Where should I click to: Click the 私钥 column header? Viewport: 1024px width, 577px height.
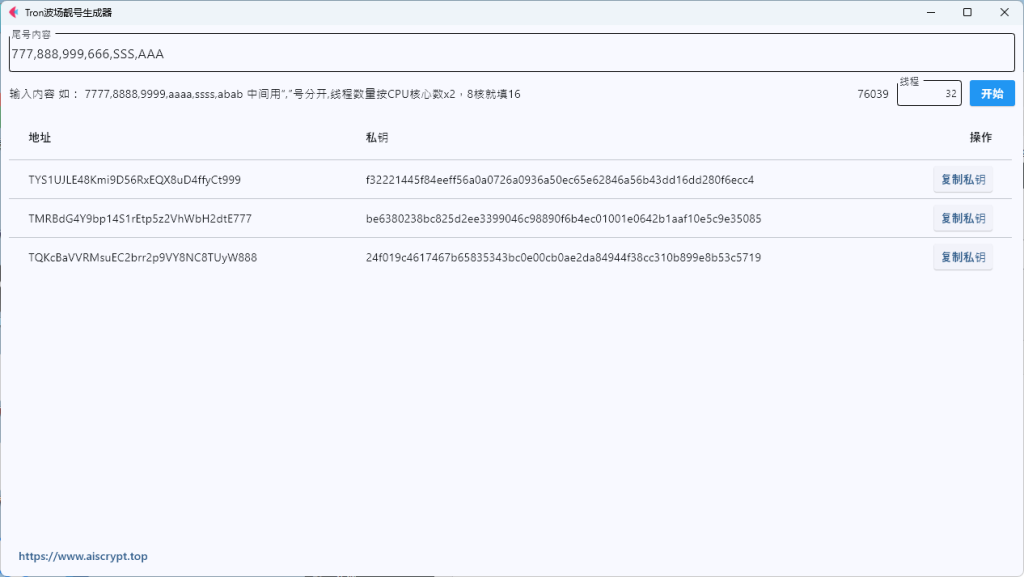[377, 137]
